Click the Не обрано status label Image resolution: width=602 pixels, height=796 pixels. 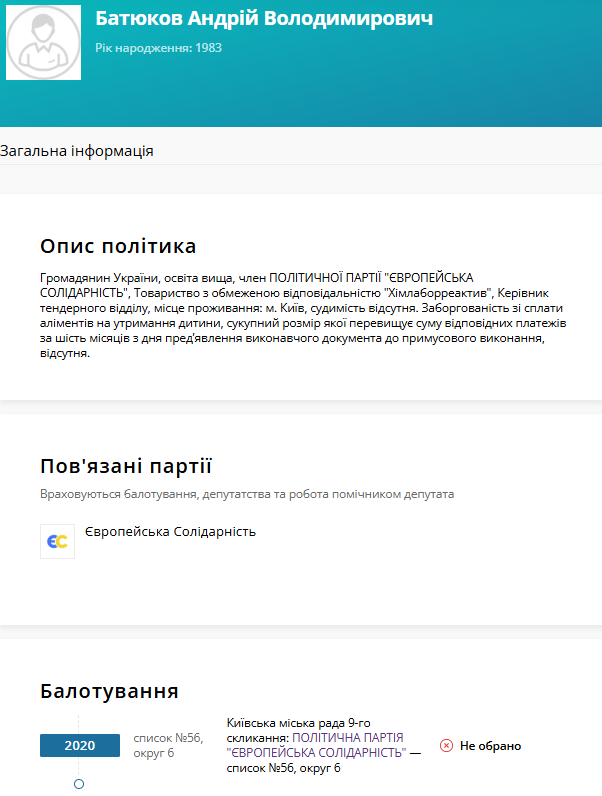[490, 746]
